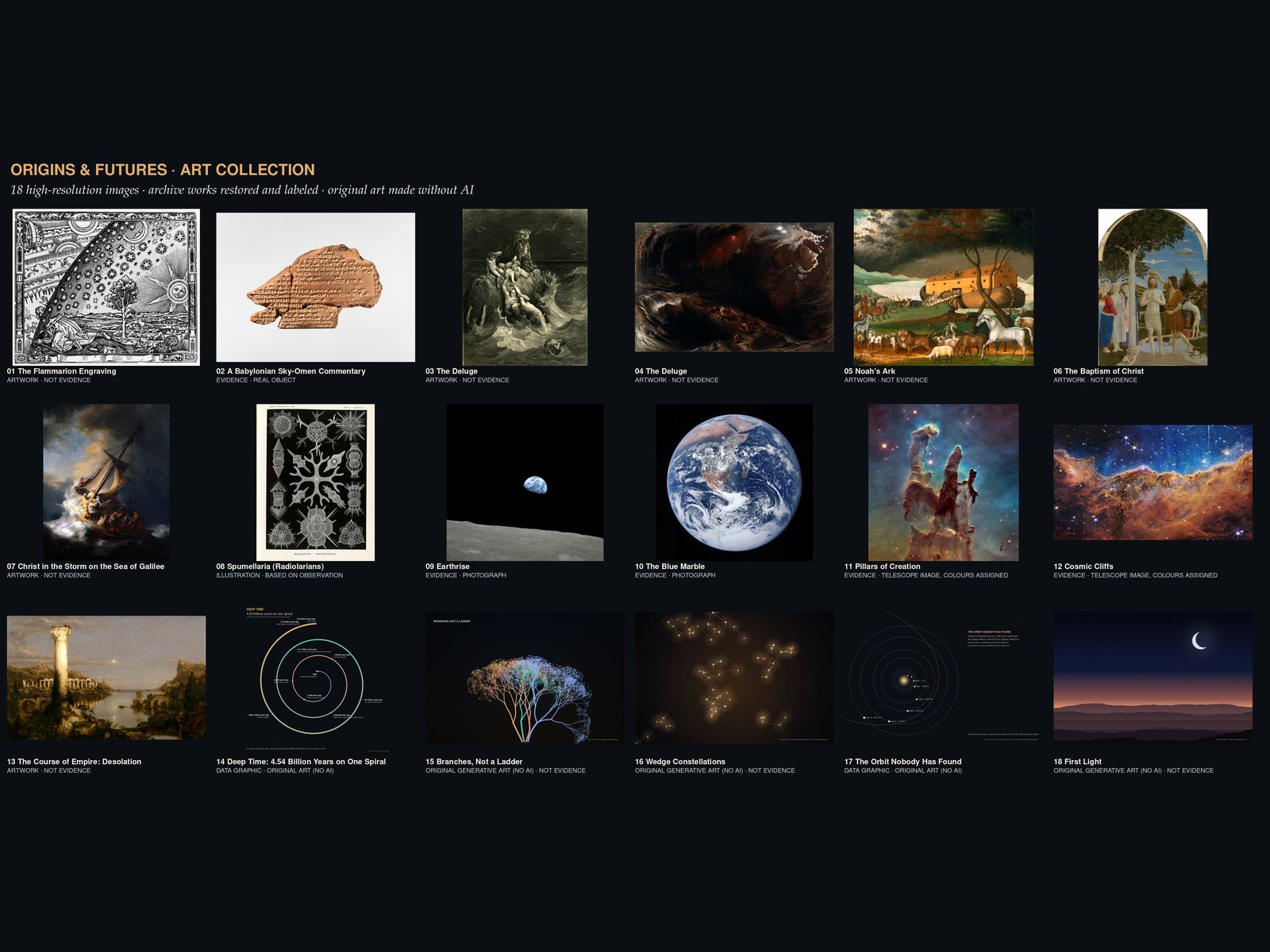Click caption '07 Christ in the Storm on the Sea of Galilee'
1270x952 pixels.
pyautogui.click(x=86, y=566)
